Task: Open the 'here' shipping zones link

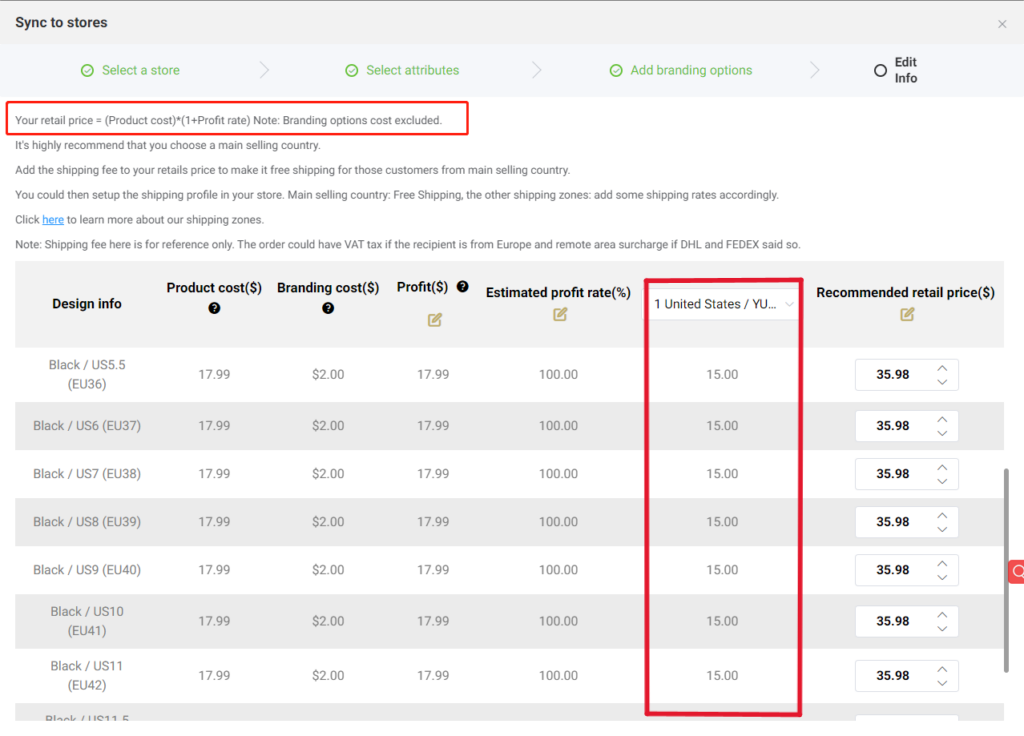Action: [x=53, y=220]
